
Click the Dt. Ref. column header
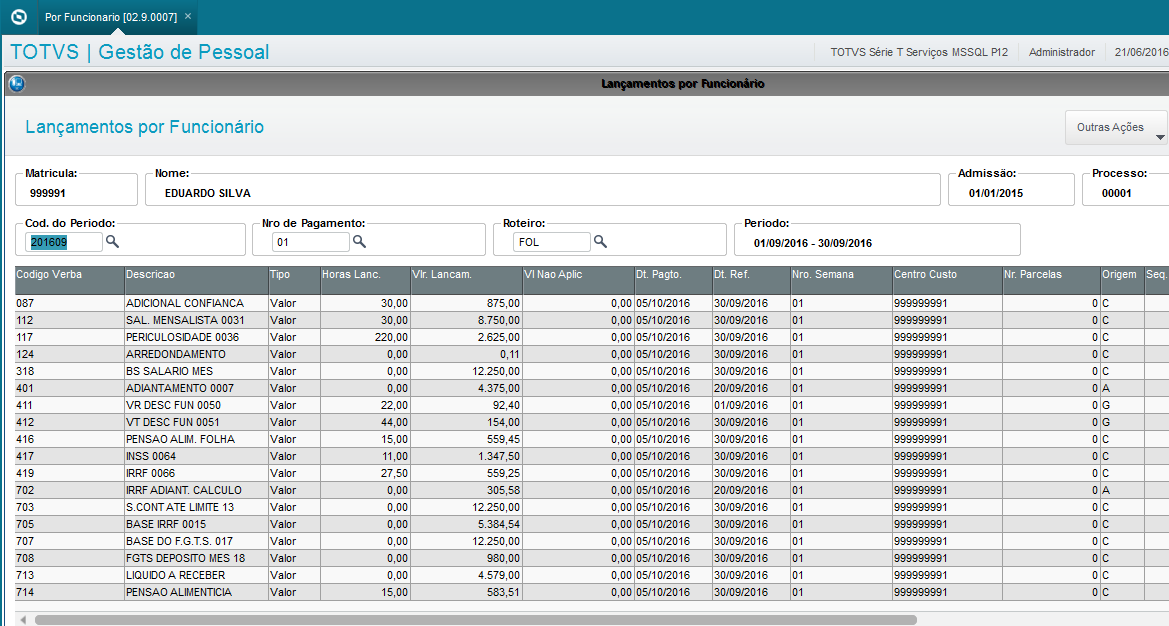[x=752, y=279]
